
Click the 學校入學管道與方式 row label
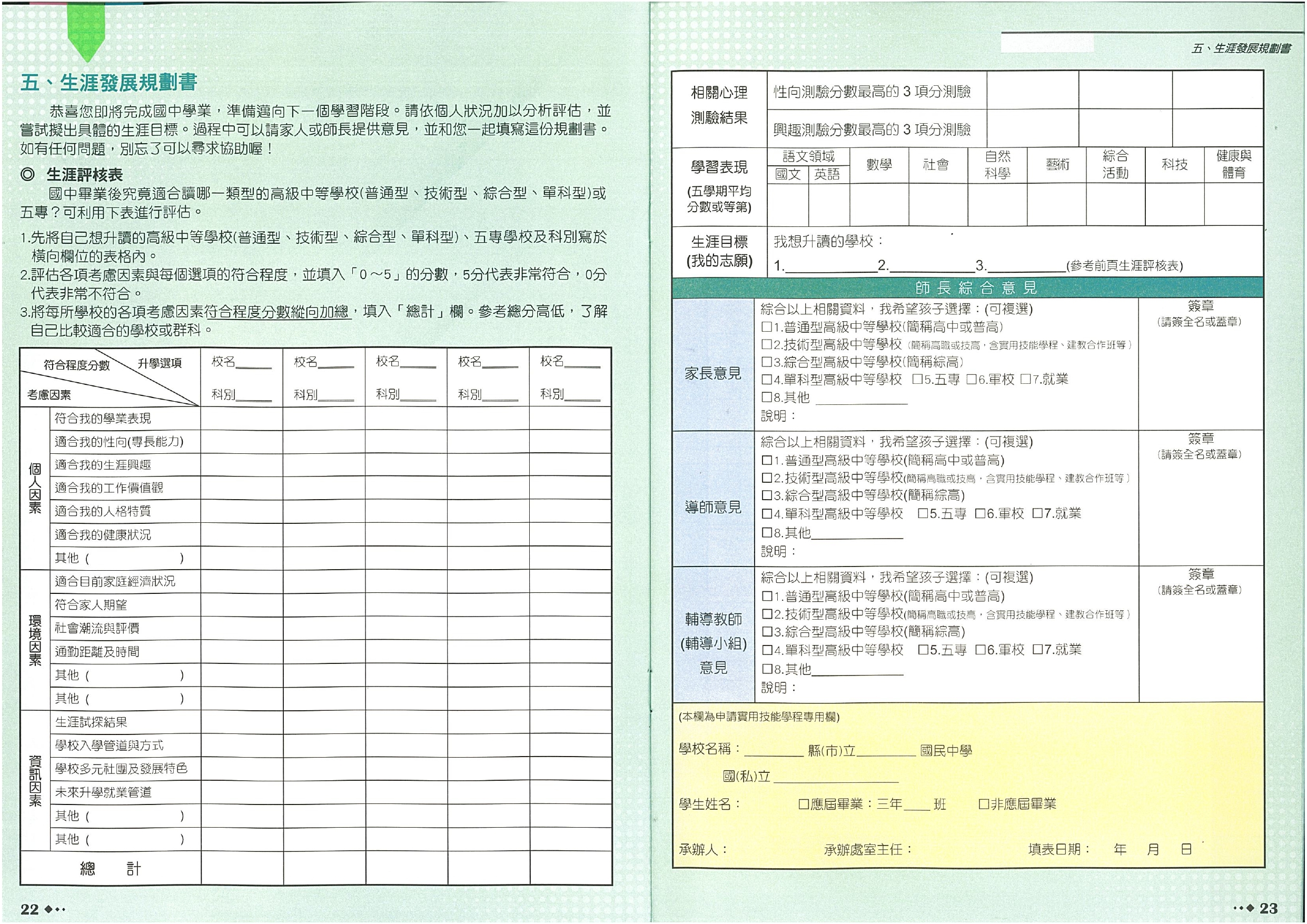[110, 746]
